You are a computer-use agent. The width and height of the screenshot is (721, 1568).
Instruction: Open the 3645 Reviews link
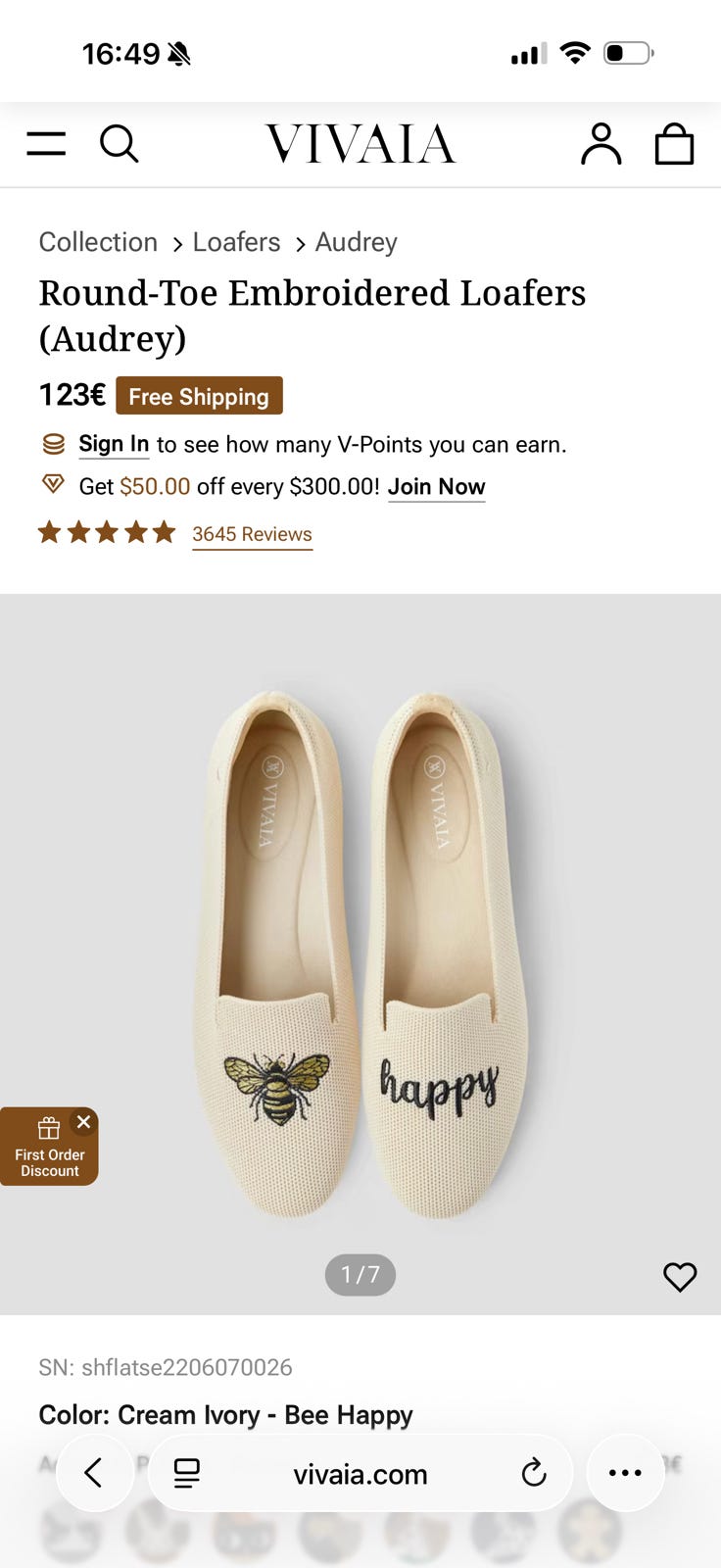pos(252,534)
